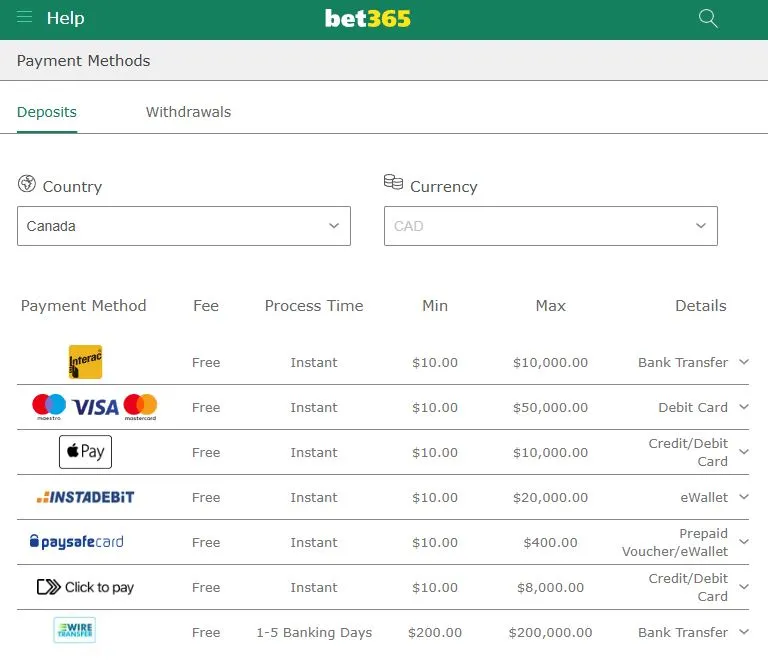Click Bank Transfer text in Wire Transfer row
Screen dimensions: 768x664
tap(683, 633)
